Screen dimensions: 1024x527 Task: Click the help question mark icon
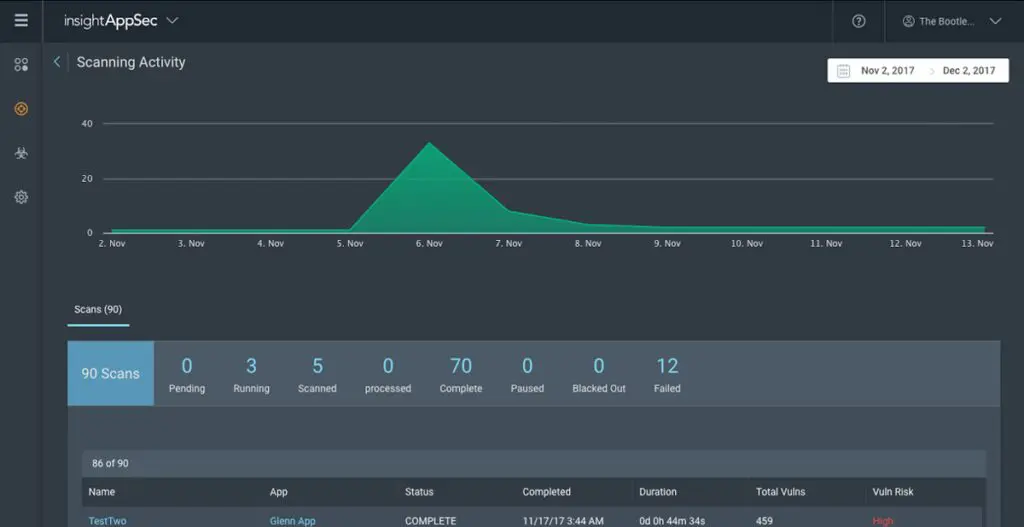coord(858,21)
